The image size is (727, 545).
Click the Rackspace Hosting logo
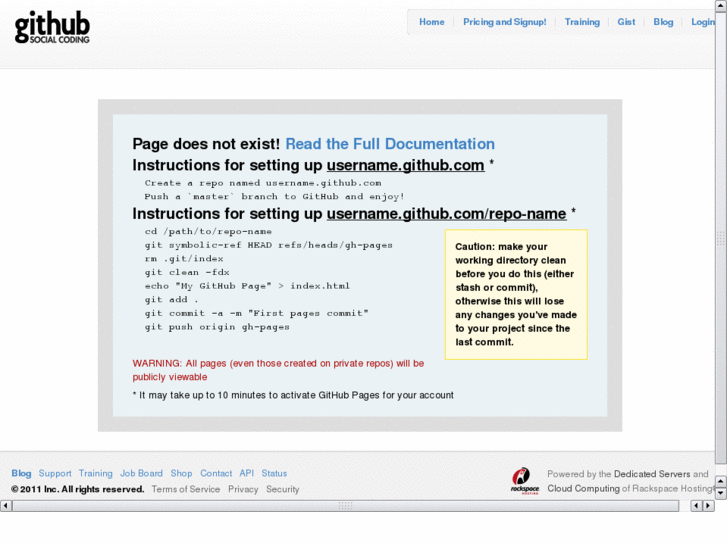[x=524, y=481]
